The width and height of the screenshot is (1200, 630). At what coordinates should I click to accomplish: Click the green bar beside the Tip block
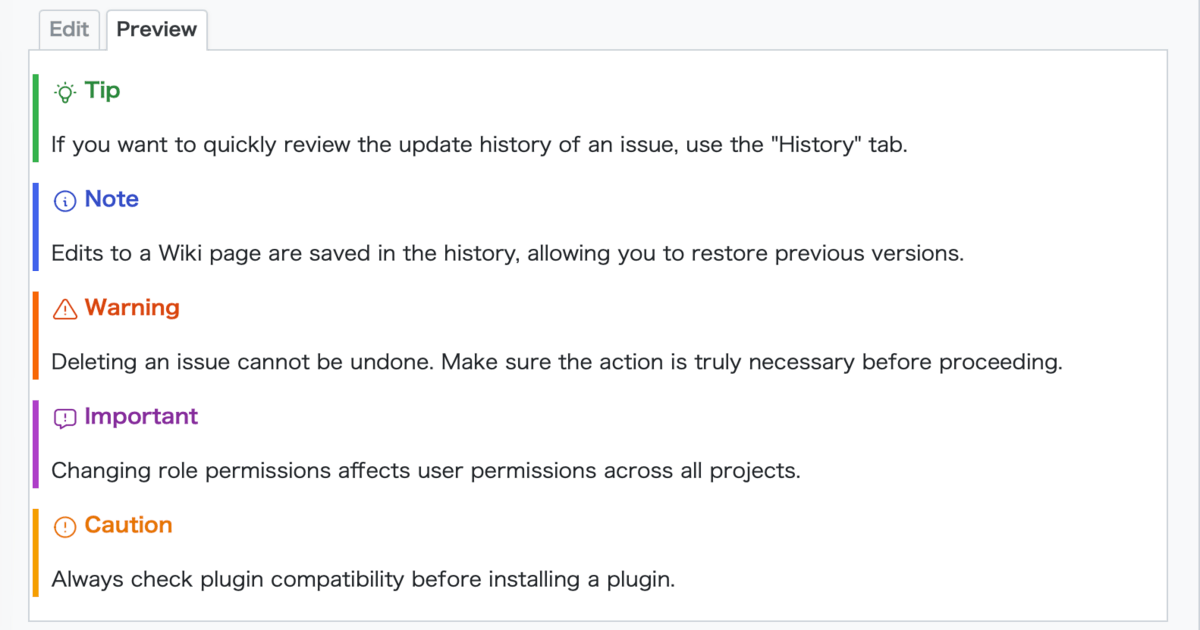coord(36,118)
